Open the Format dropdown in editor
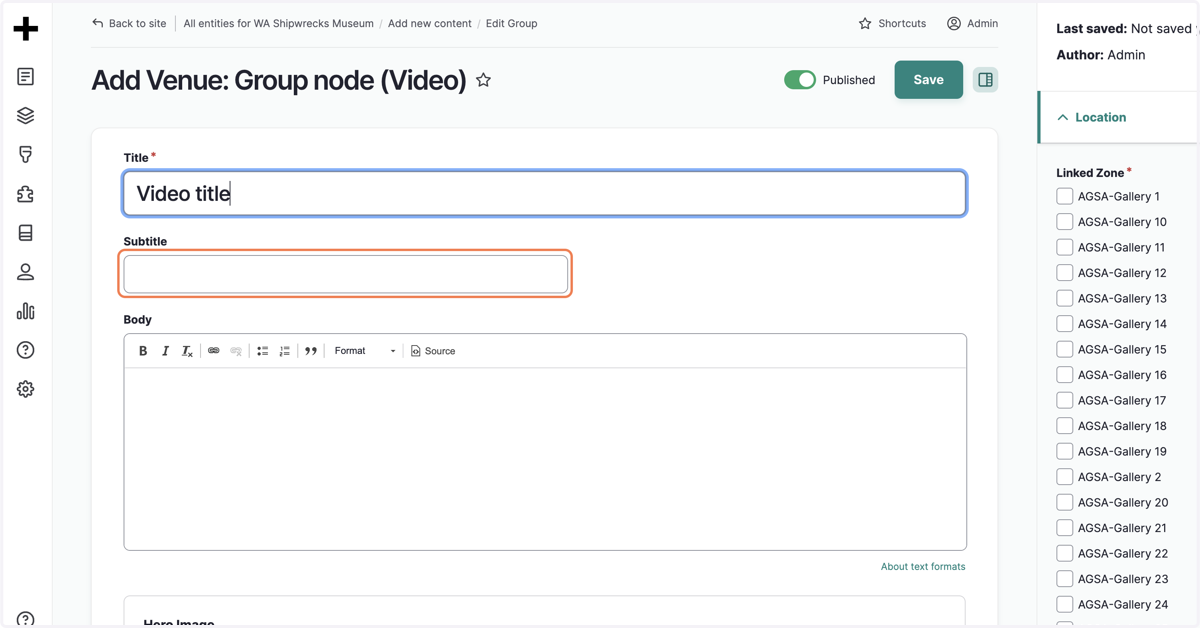 click(x=364, y=351)
